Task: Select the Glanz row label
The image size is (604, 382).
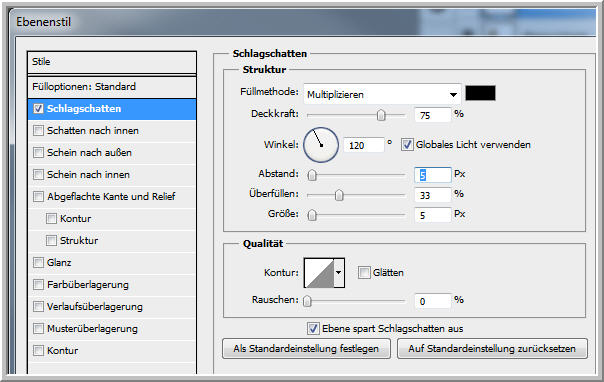Action: [x=59, y=263]
